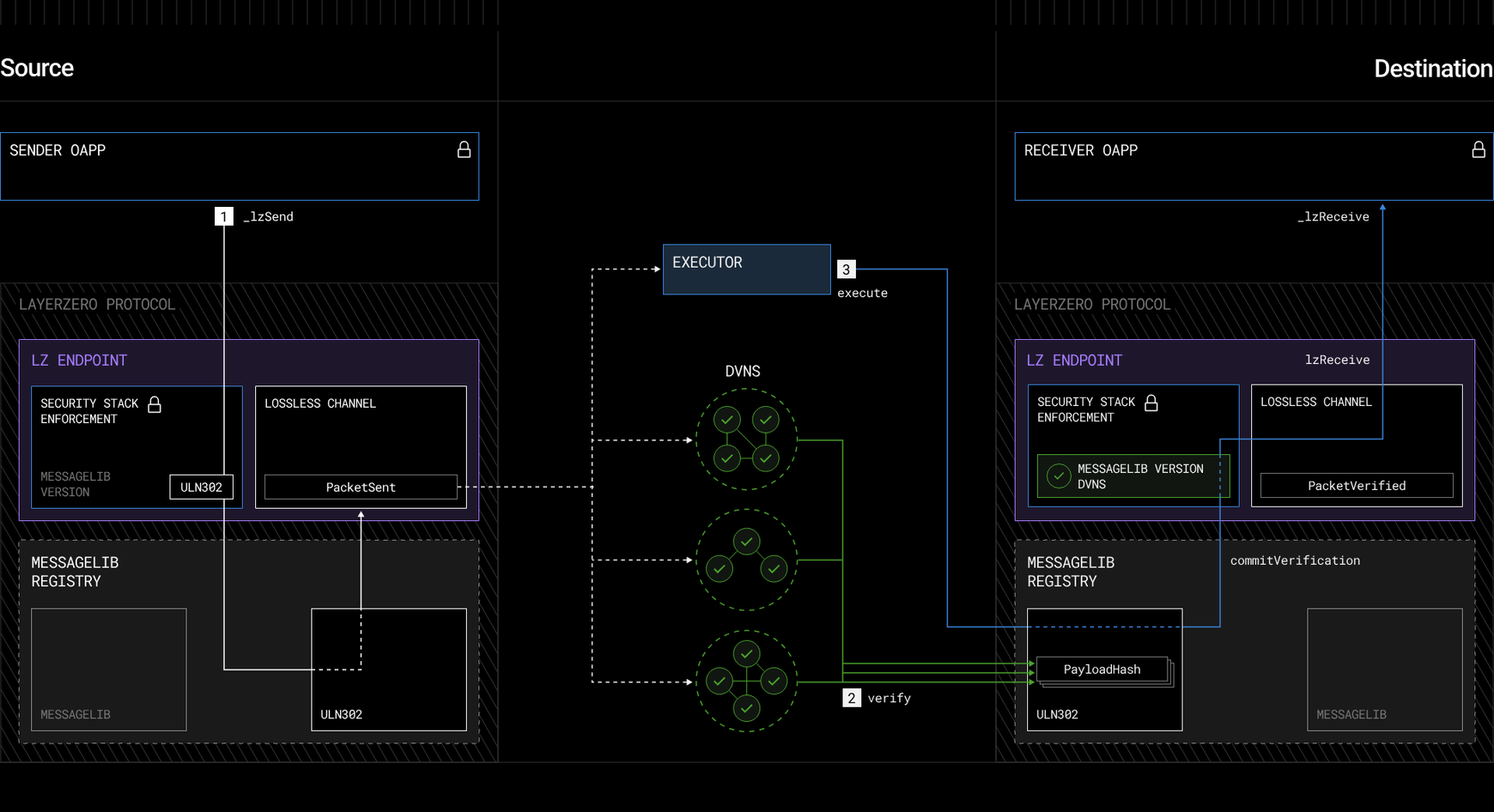
Task: Select a checkmark node in the top DVNS cluster
Action: tap(726, 421)
